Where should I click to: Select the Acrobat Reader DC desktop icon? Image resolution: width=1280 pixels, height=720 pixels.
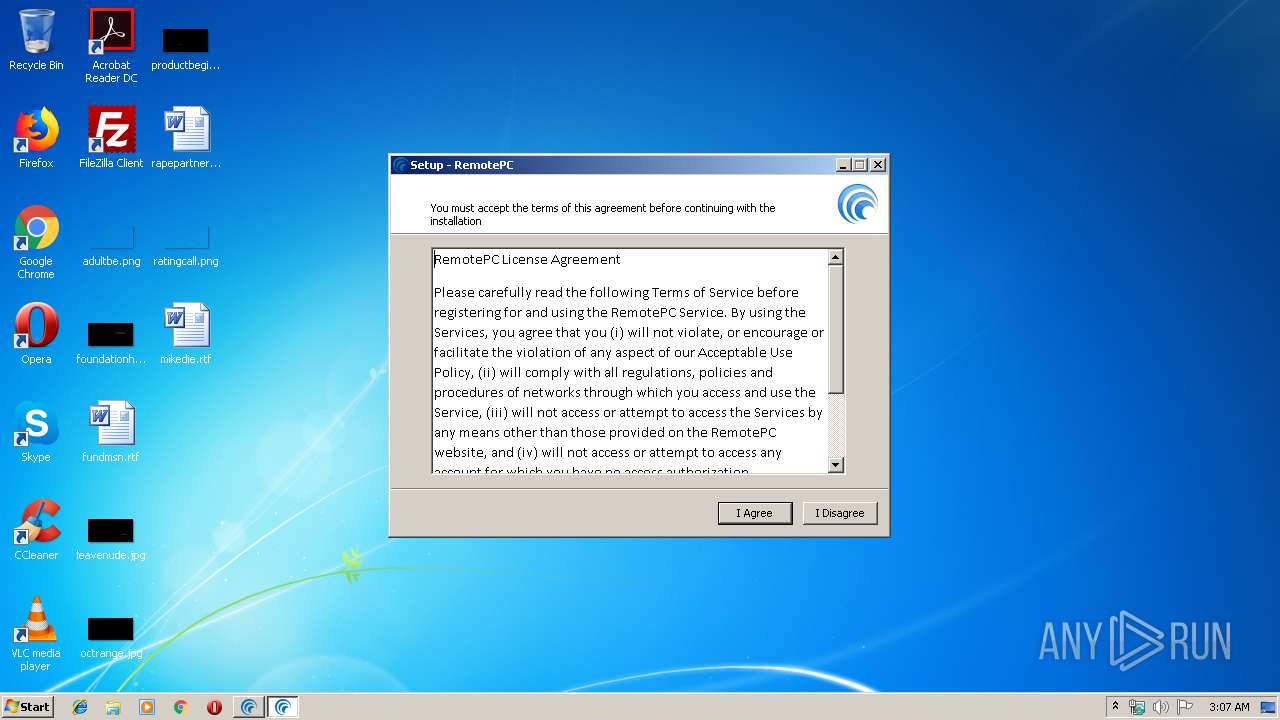click(x=111, y=46)
